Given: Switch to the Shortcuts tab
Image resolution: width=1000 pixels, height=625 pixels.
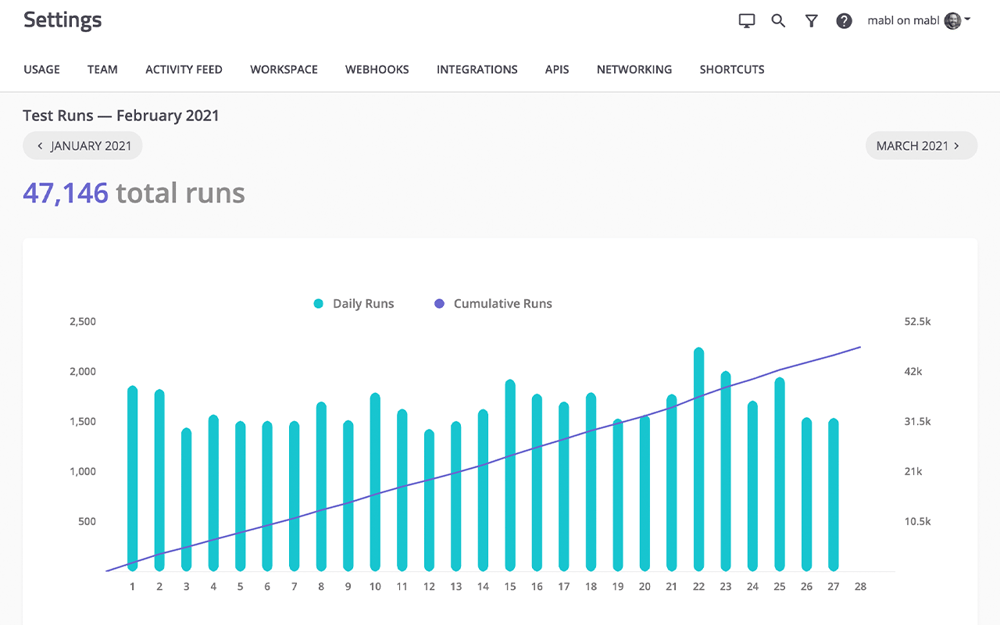Looking at the screenshot, I should point(732,70).
